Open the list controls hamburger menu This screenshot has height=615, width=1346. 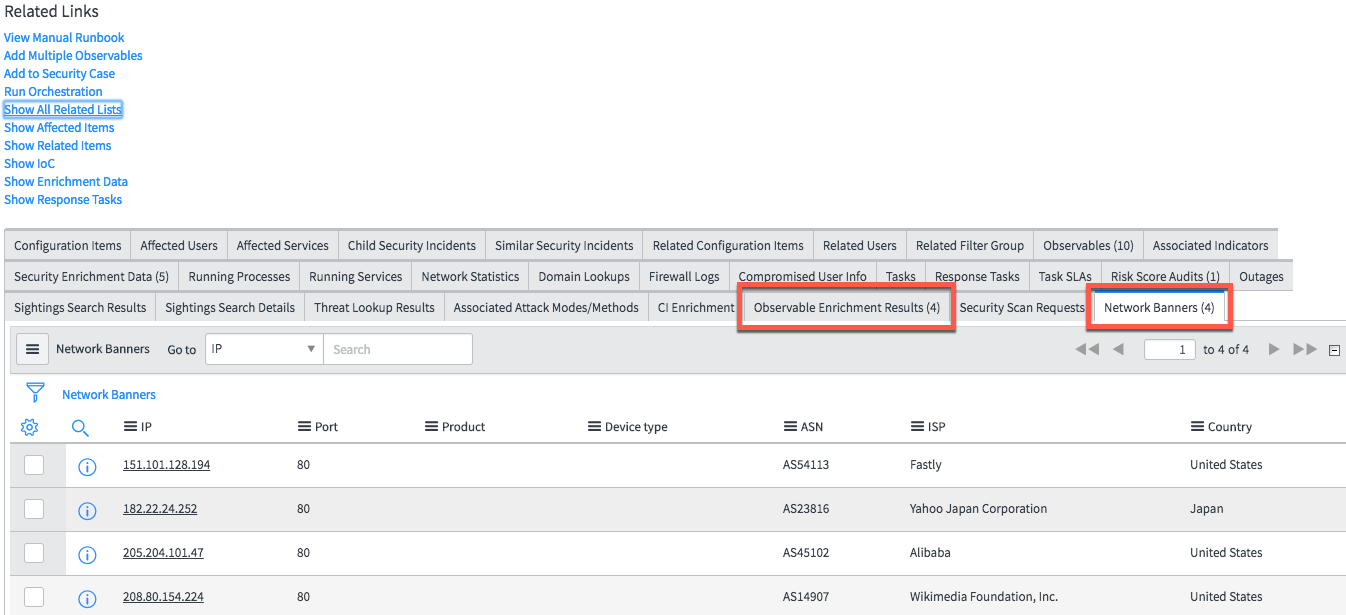tap(32, 349)
